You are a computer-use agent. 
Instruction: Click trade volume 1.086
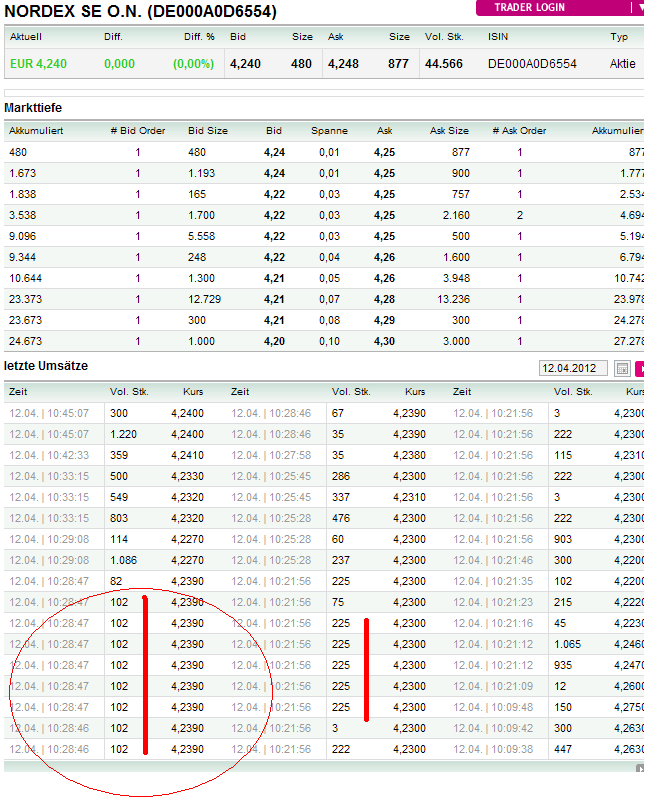(x=123, y=560)
